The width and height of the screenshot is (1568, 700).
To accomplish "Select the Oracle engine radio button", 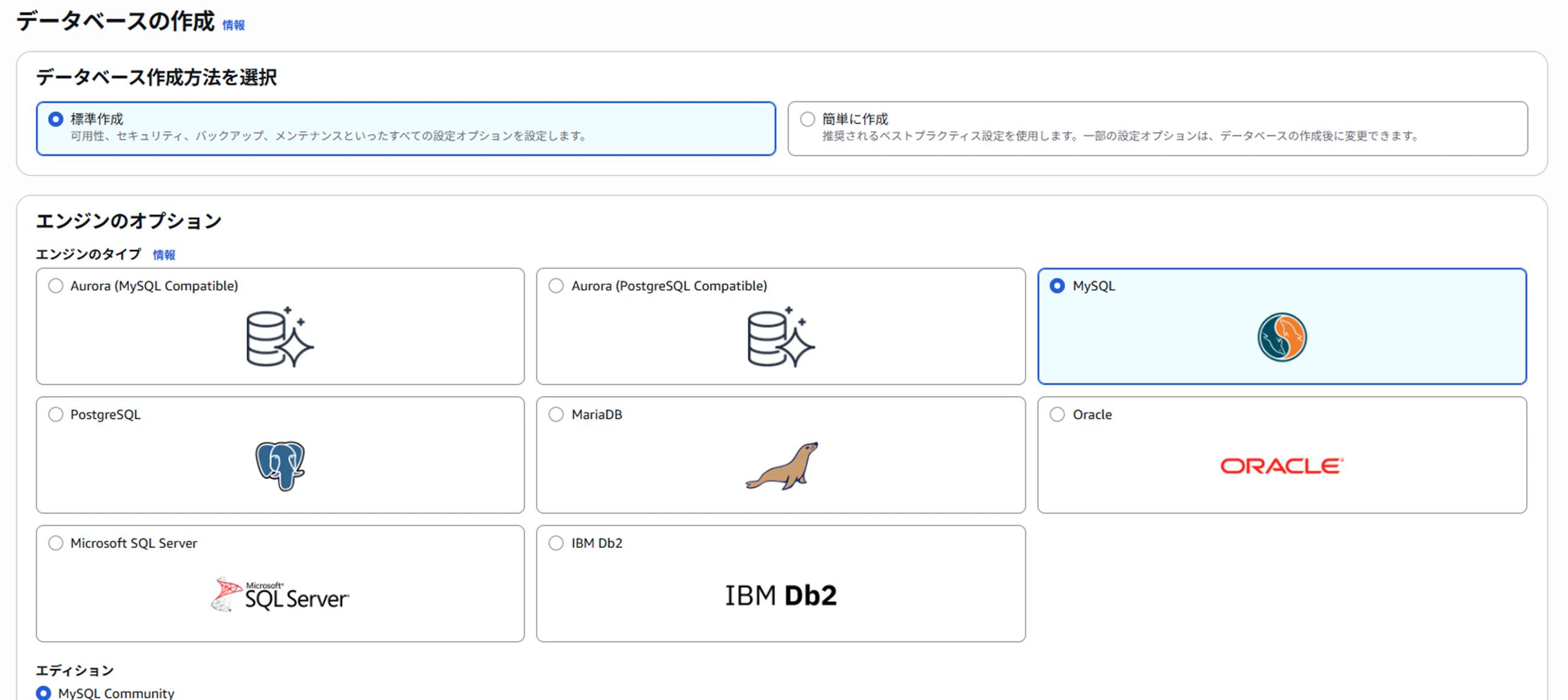I will [x=1057, y=414].
